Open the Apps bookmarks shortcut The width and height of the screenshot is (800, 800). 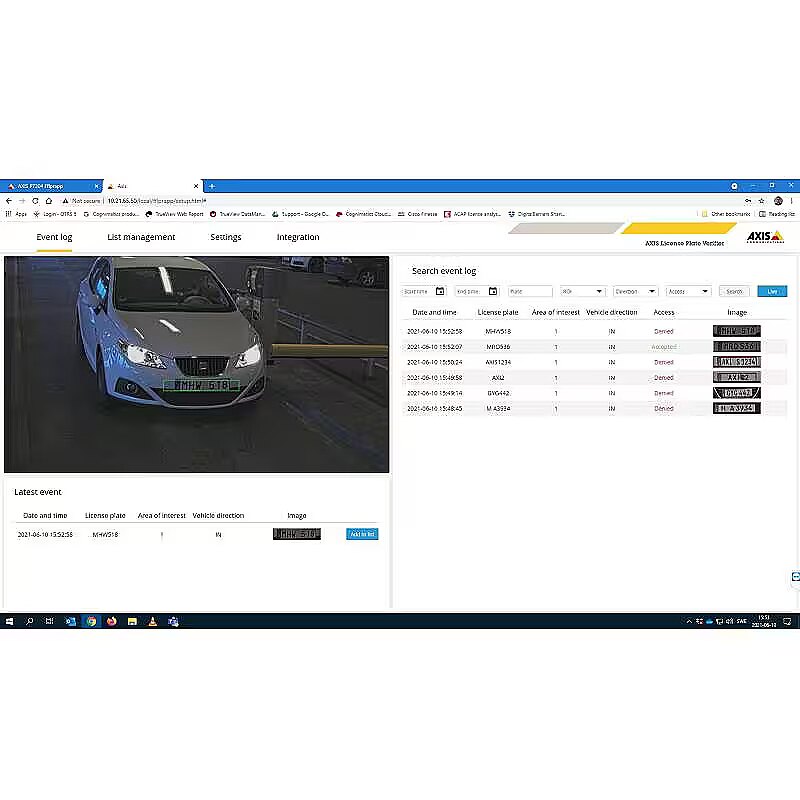tap(16, 214)
